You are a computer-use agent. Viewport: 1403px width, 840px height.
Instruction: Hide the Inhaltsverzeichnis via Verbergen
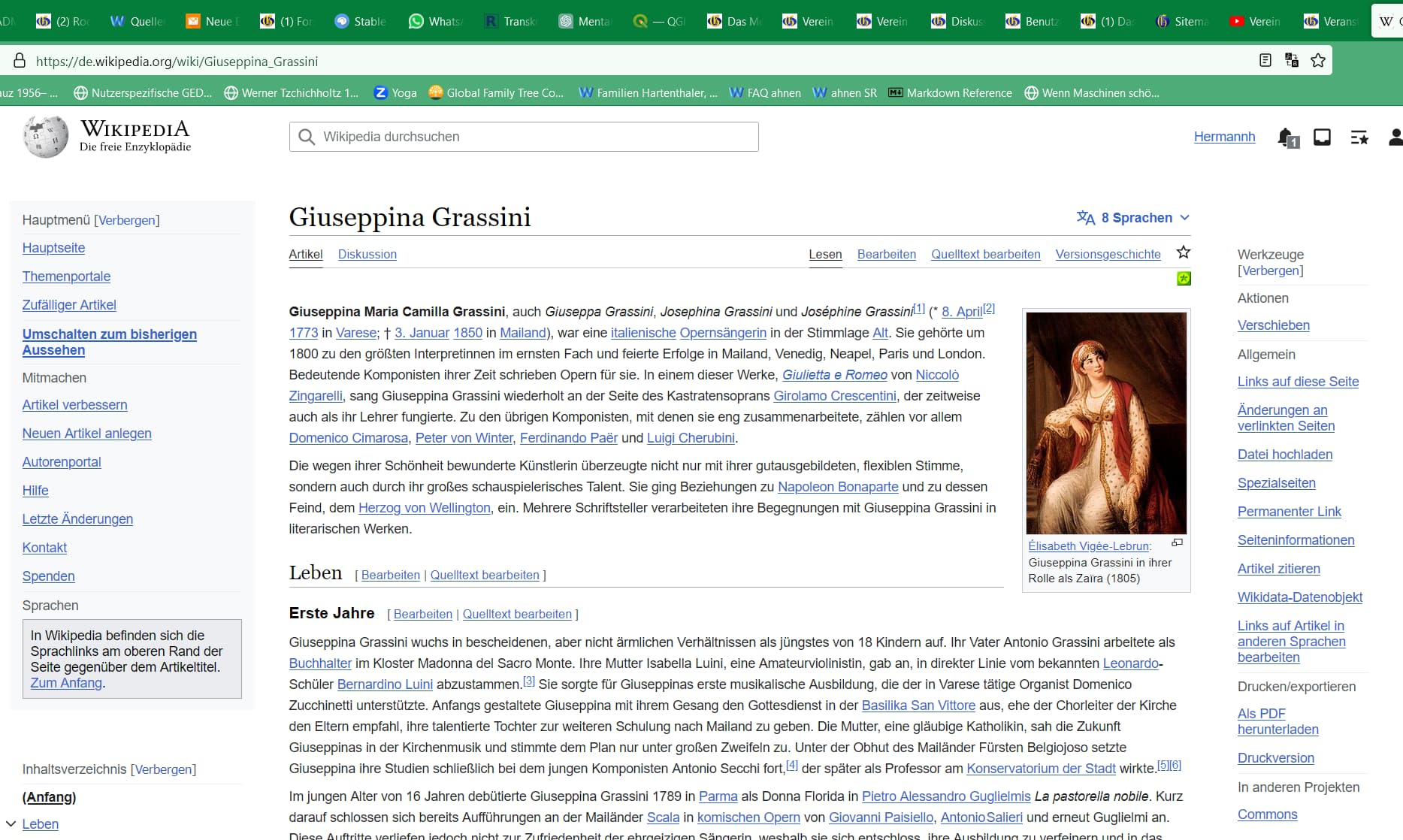point(163,769)
